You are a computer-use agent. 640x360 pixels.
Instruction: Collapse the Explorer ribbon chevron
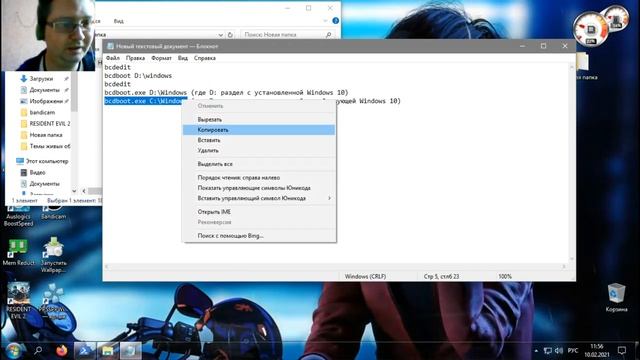tap(325, 21)
